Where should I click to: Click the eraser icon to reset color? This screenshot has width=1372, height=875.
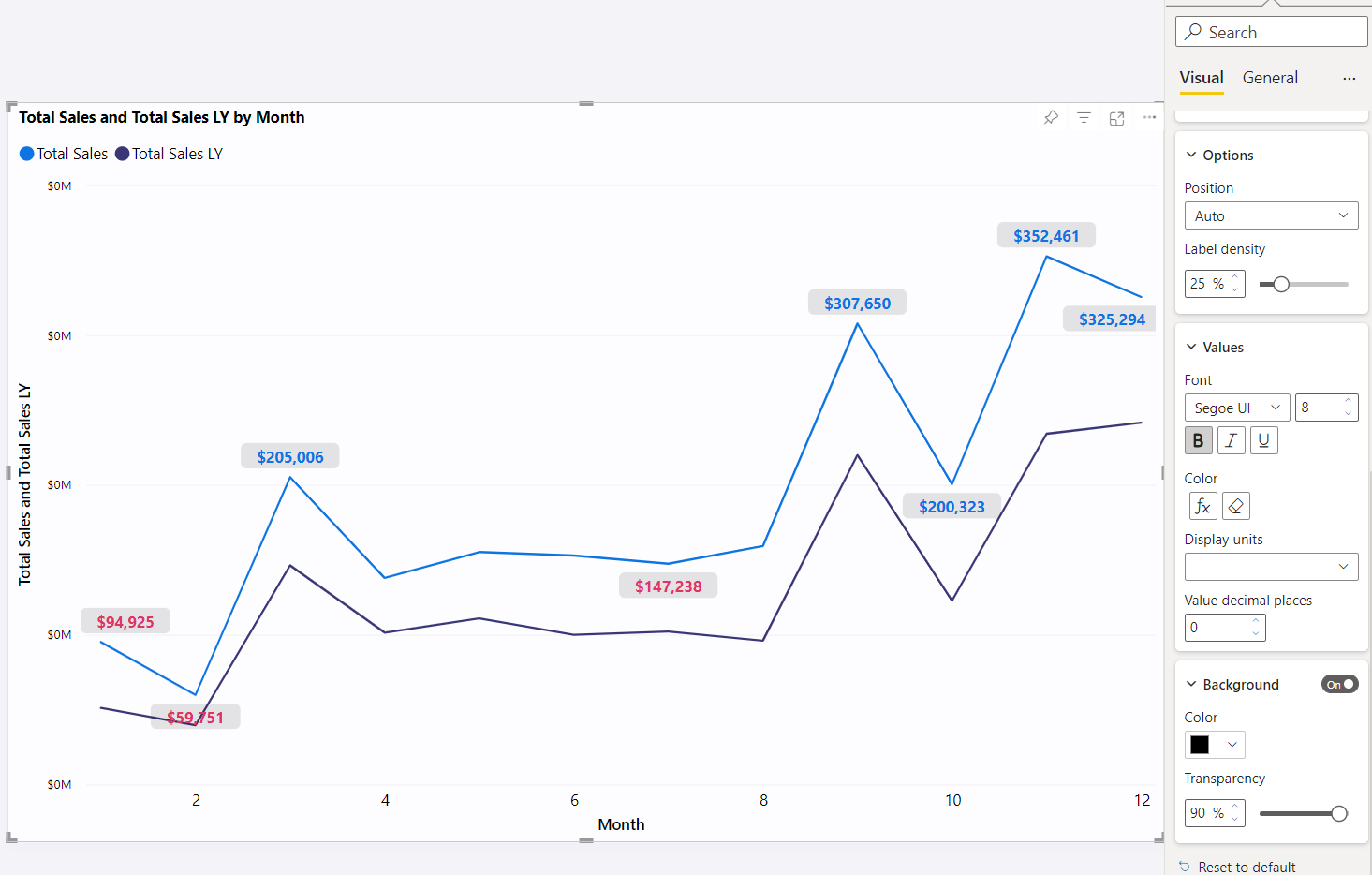(1235, 506)
